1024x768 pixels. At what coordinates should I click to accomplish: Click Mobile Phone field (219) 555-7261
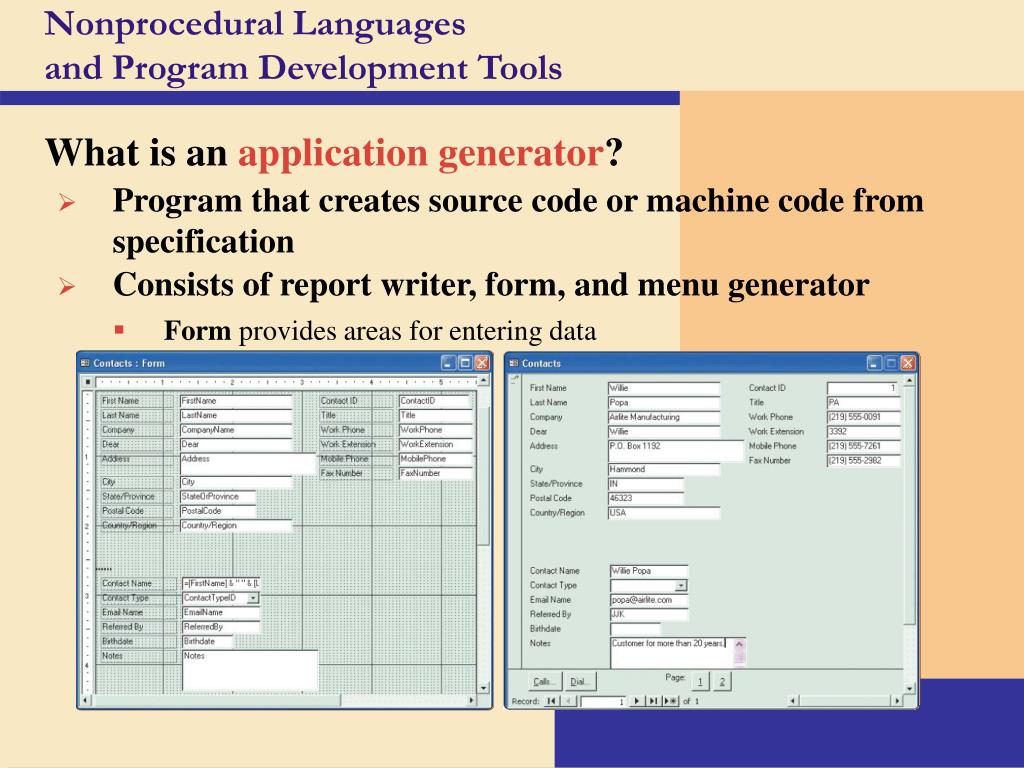tap(864, 446)
